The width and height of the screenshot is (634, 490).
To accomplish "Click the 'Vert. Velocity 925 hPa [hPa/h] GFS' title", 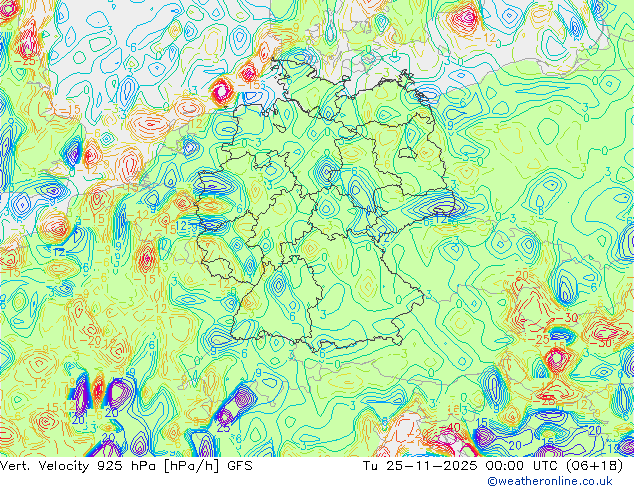I will (126, 466).
